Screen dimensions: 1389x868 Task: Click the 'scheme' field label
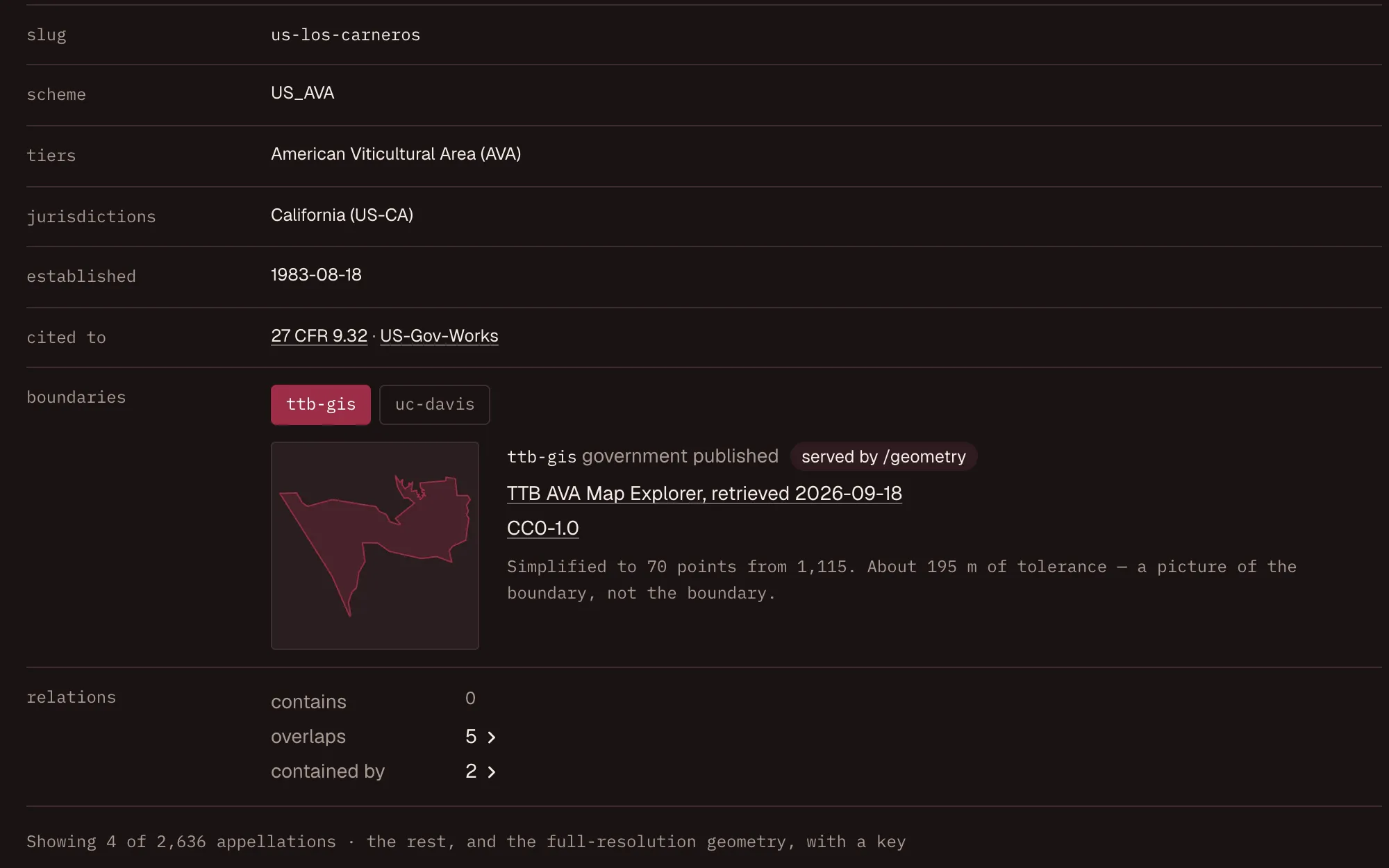point(56,95)
